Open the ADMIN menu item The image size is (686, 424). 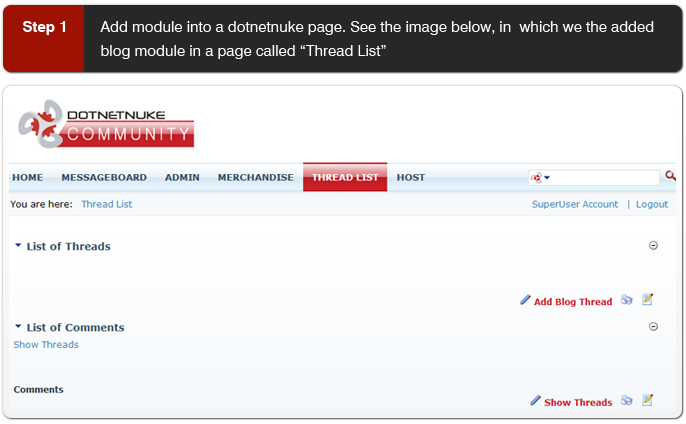tap(182, 177)
